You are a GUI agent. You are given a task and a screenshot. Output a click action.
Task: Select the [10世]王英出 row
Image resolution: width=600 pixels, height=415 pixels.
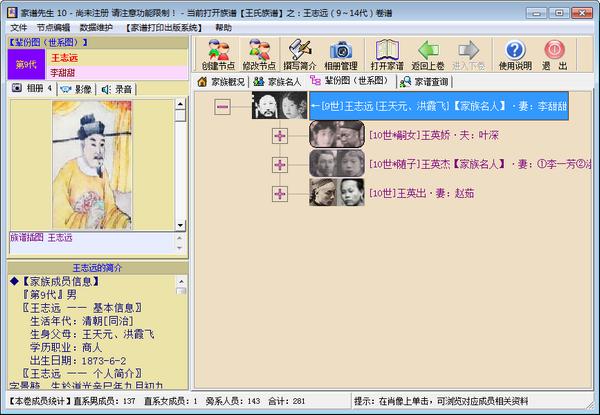(421, 193)
